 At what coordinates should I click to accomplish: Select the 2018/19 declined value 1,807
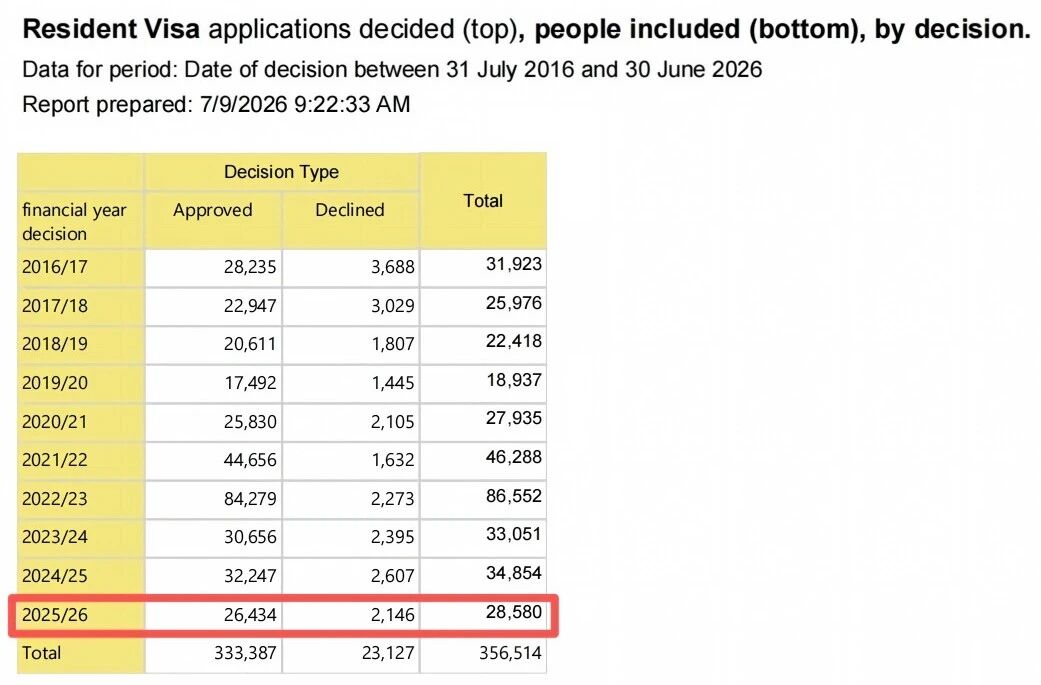click(x=392, y=344)
